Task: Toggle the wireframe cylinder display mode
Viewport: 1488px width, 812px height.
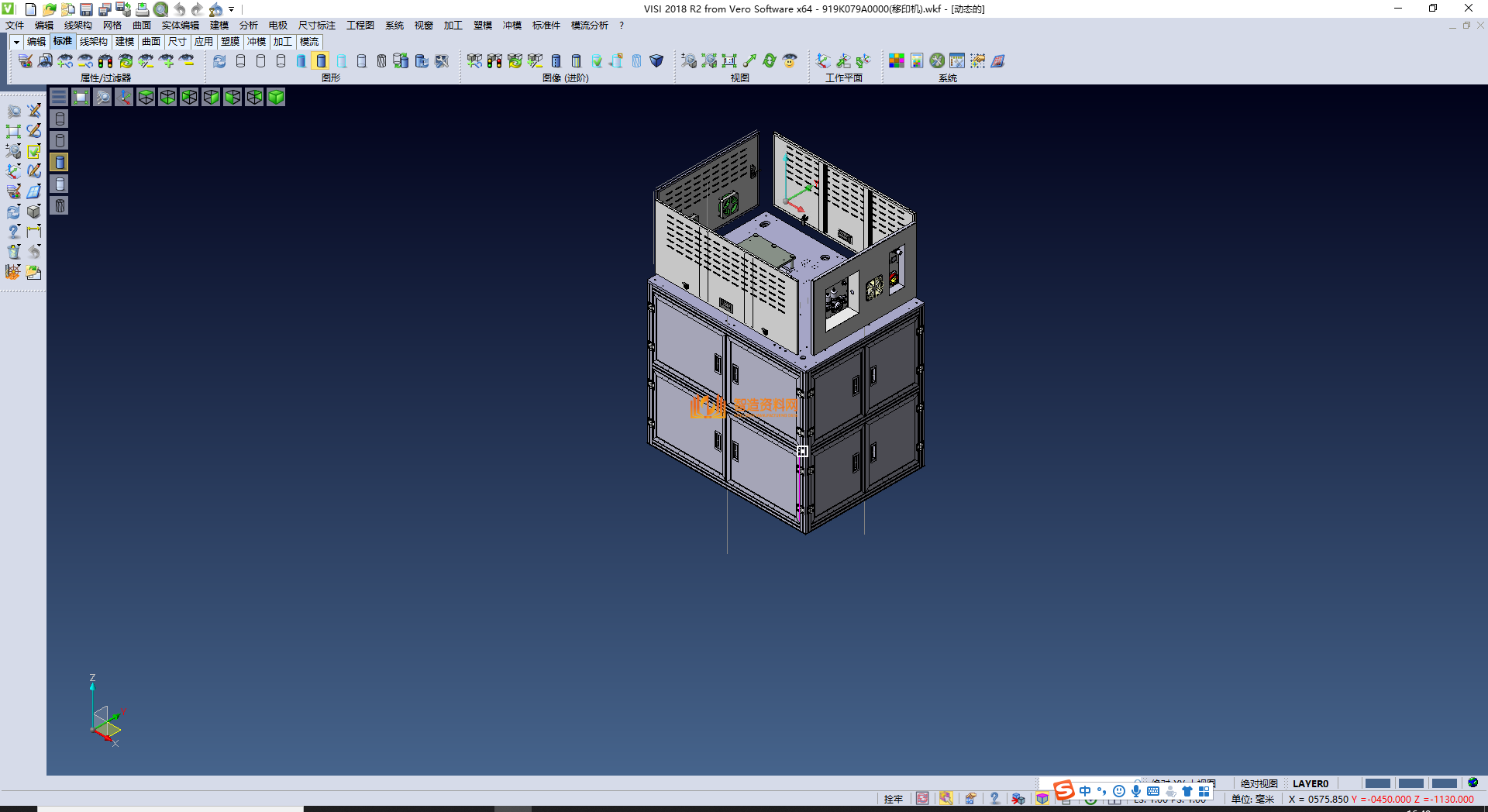Action: click(240, 61)
